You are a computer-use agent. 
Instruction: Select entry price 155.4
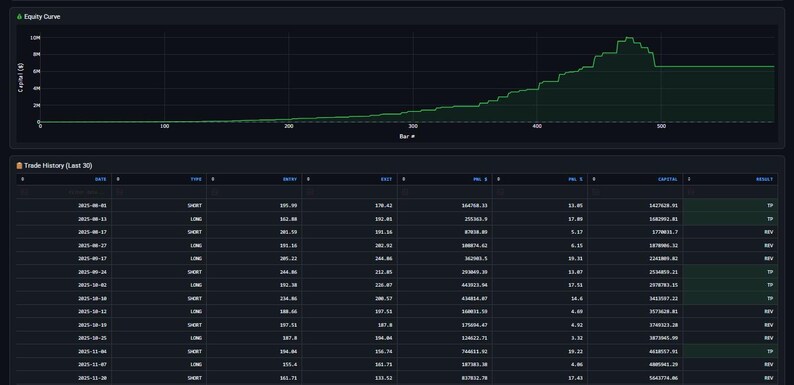[290, 364]
